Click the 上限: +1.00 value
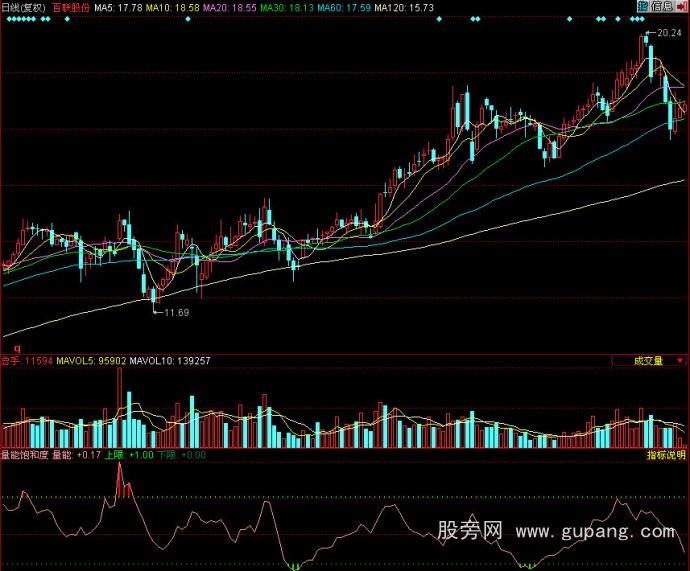 click(129, 455)
